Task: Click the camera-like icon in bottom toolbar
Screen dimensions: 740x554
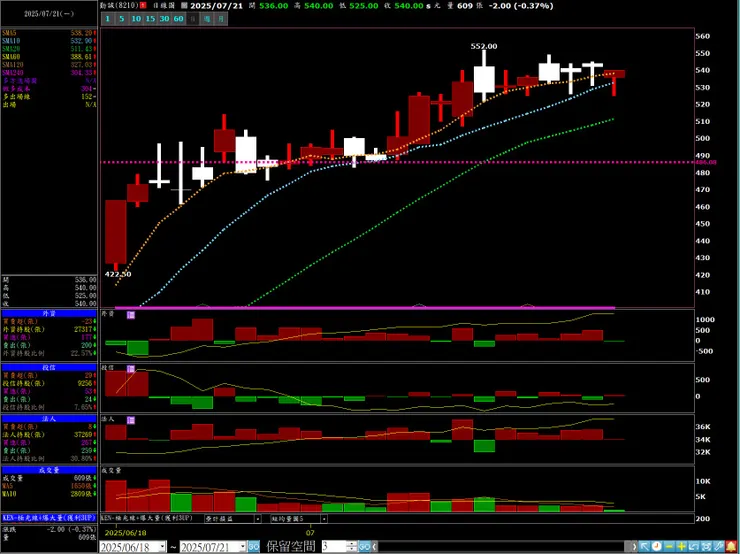Action: point(706,547)
